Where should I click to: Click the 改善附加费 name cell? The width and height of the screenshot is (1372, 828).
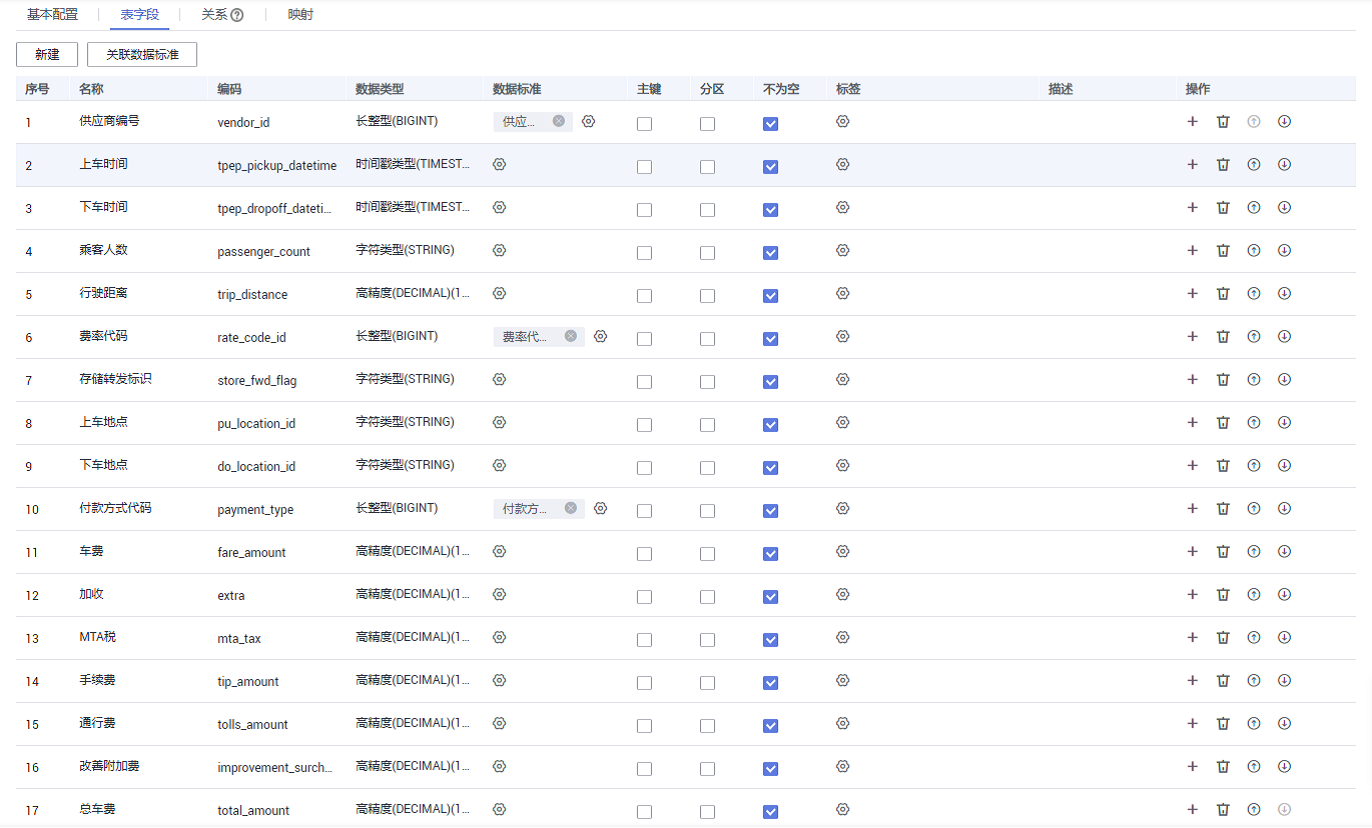tap(110, 766)
